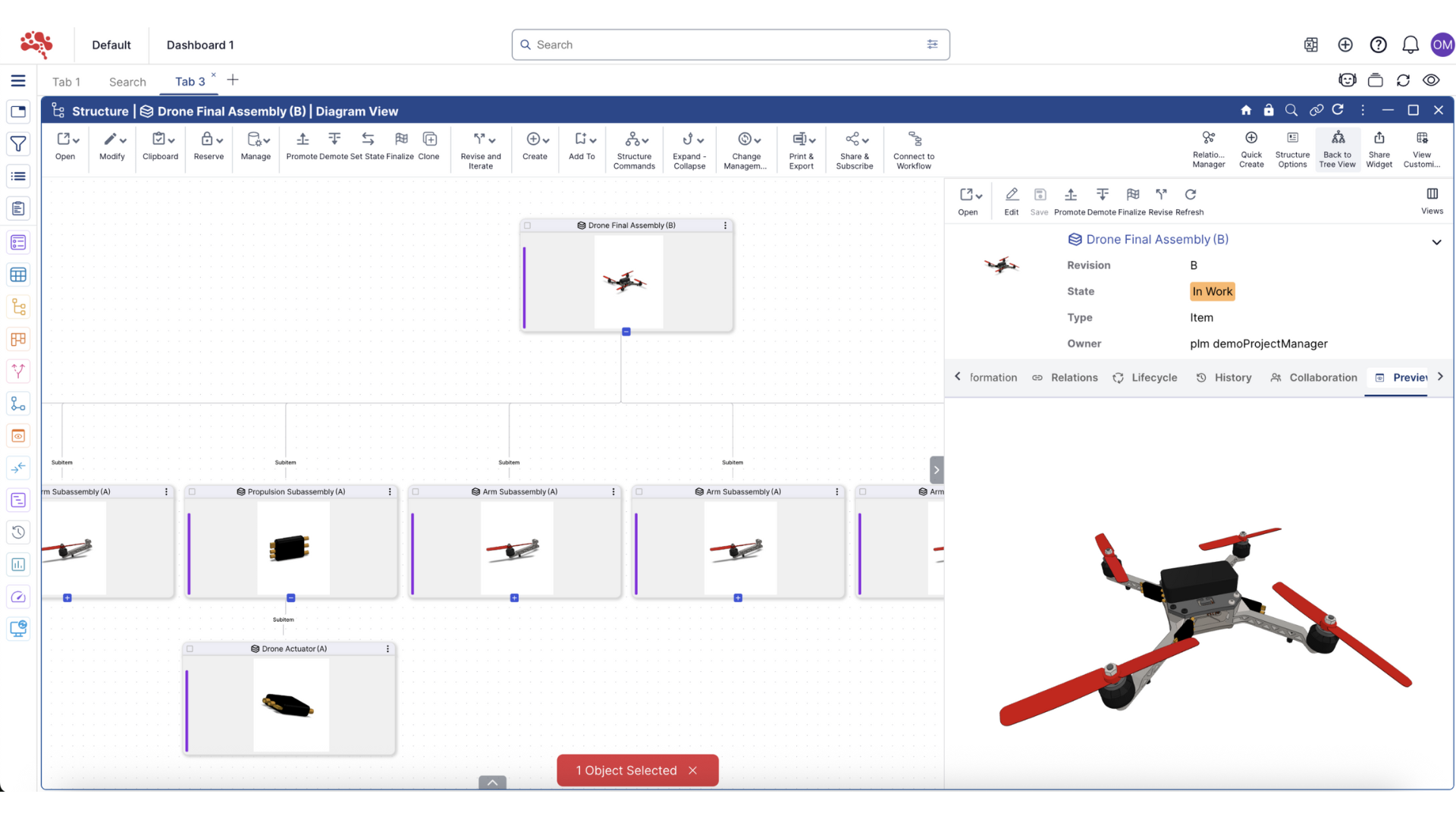Click the Edit button in the detail panel
The image size is (1456, 819).
point(1011,199)
